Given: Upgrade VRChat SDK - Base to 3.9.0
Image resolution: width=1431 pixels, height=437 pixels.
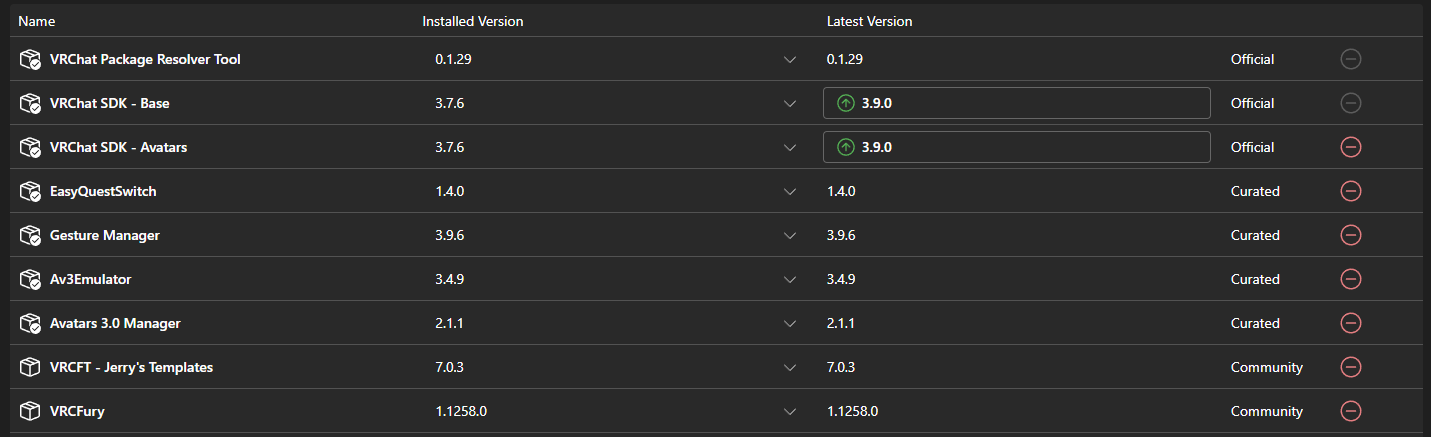Looking at the screenshot, I should point(1016,103).
